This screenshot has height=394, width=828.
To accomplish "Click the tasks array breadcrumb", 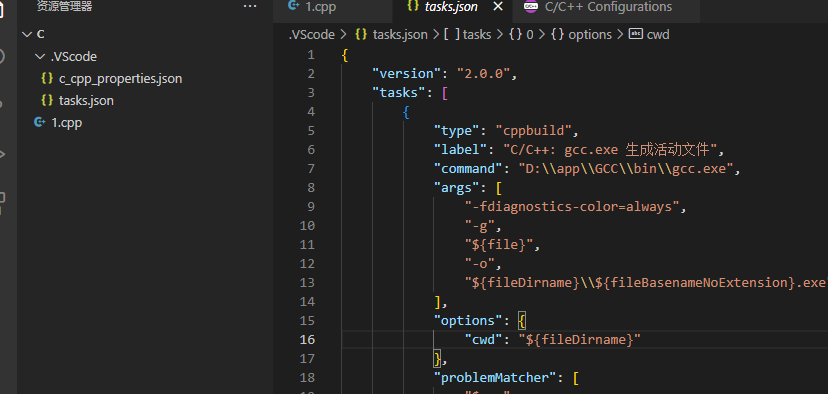I will coord(477,35).
